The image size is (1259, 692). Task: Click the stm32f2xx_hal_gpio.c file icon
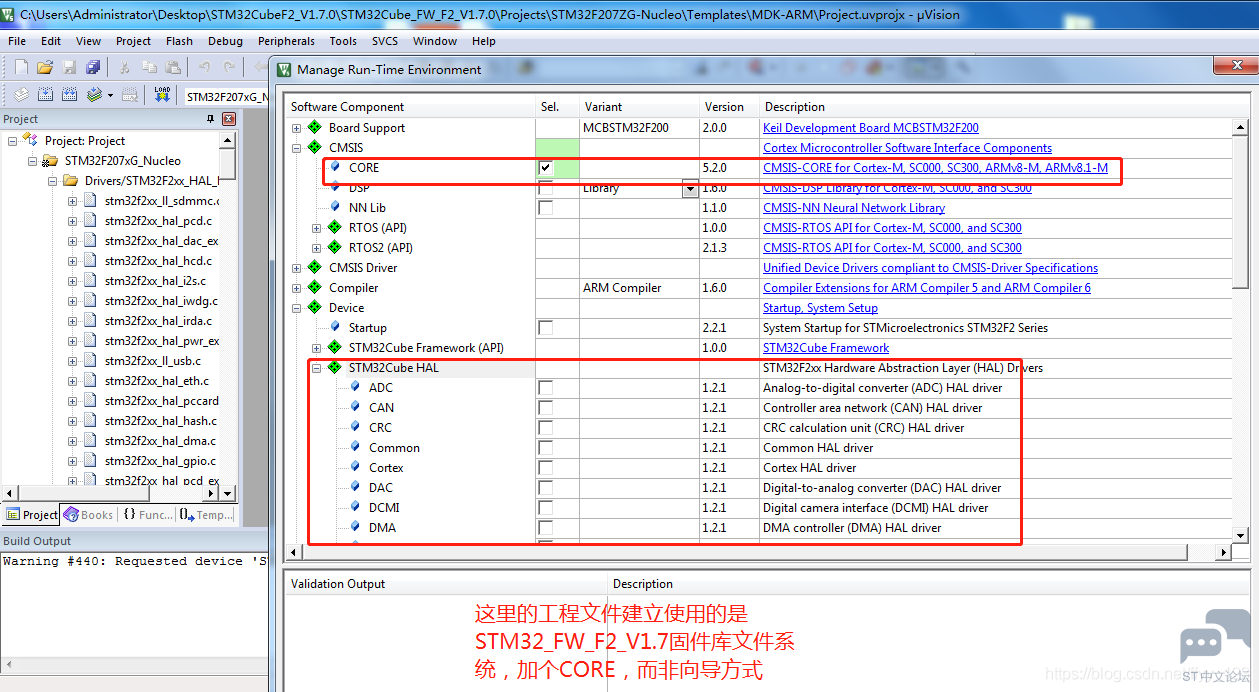91,461
